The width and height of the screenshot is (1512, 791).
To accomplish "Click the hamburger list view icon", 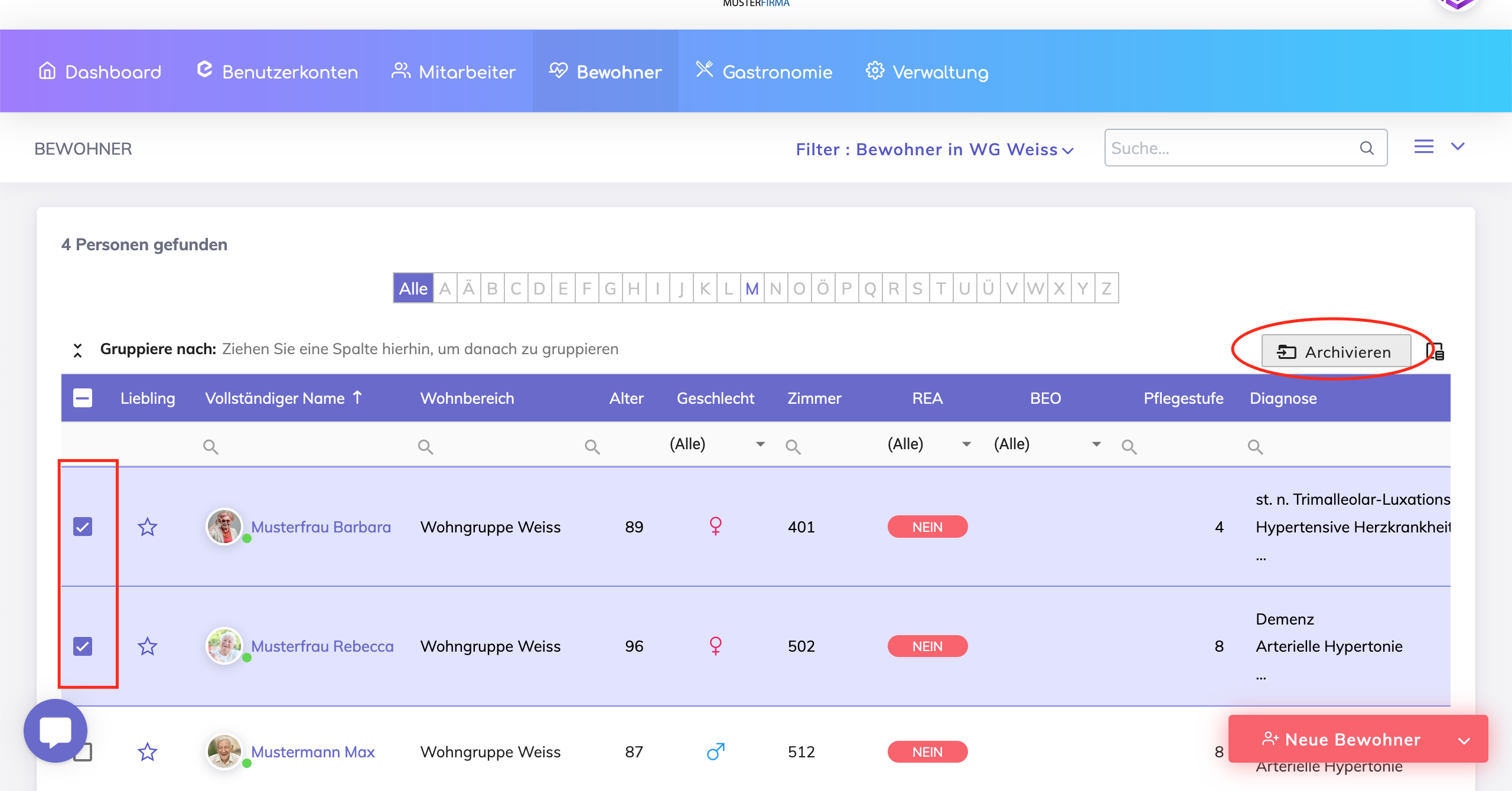I will (1423, 146).
